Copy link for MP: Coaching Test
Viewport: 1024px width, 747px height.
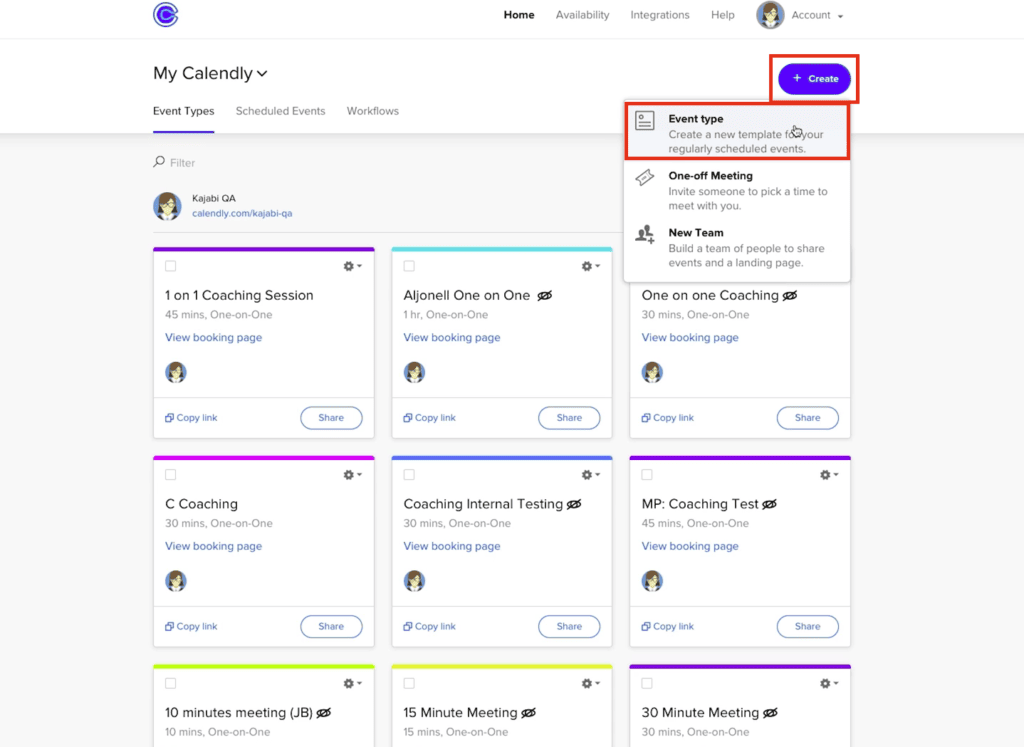click(x=667, y=626)
